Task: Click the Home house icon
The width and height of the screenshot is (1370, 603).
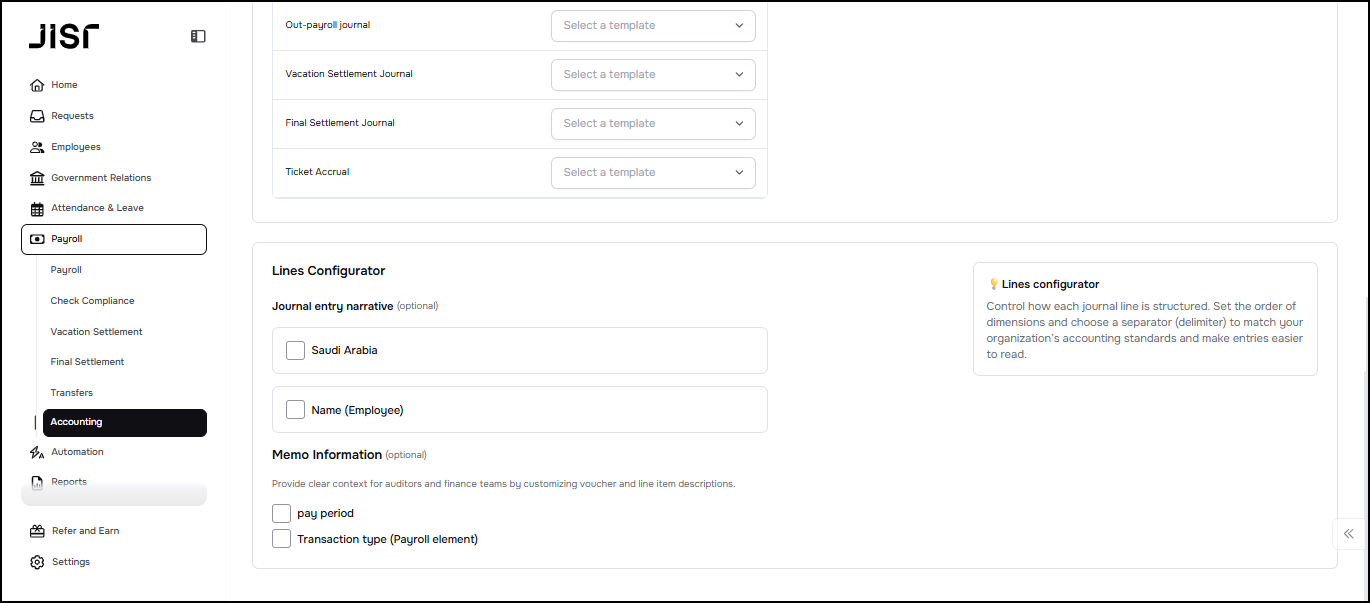Action: pyautogui.click(x=37, y=85)
